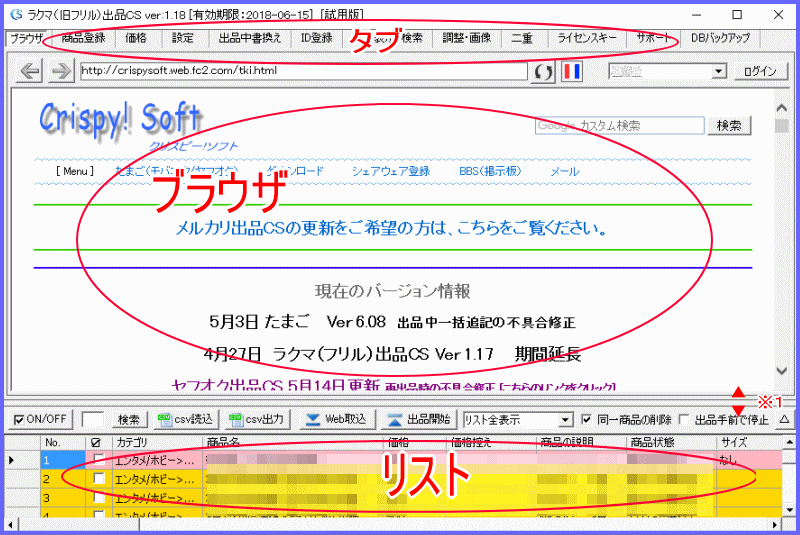Go back in the embedded browser
The height and width of the screenshot is (535, 800).
pos(30,71)
